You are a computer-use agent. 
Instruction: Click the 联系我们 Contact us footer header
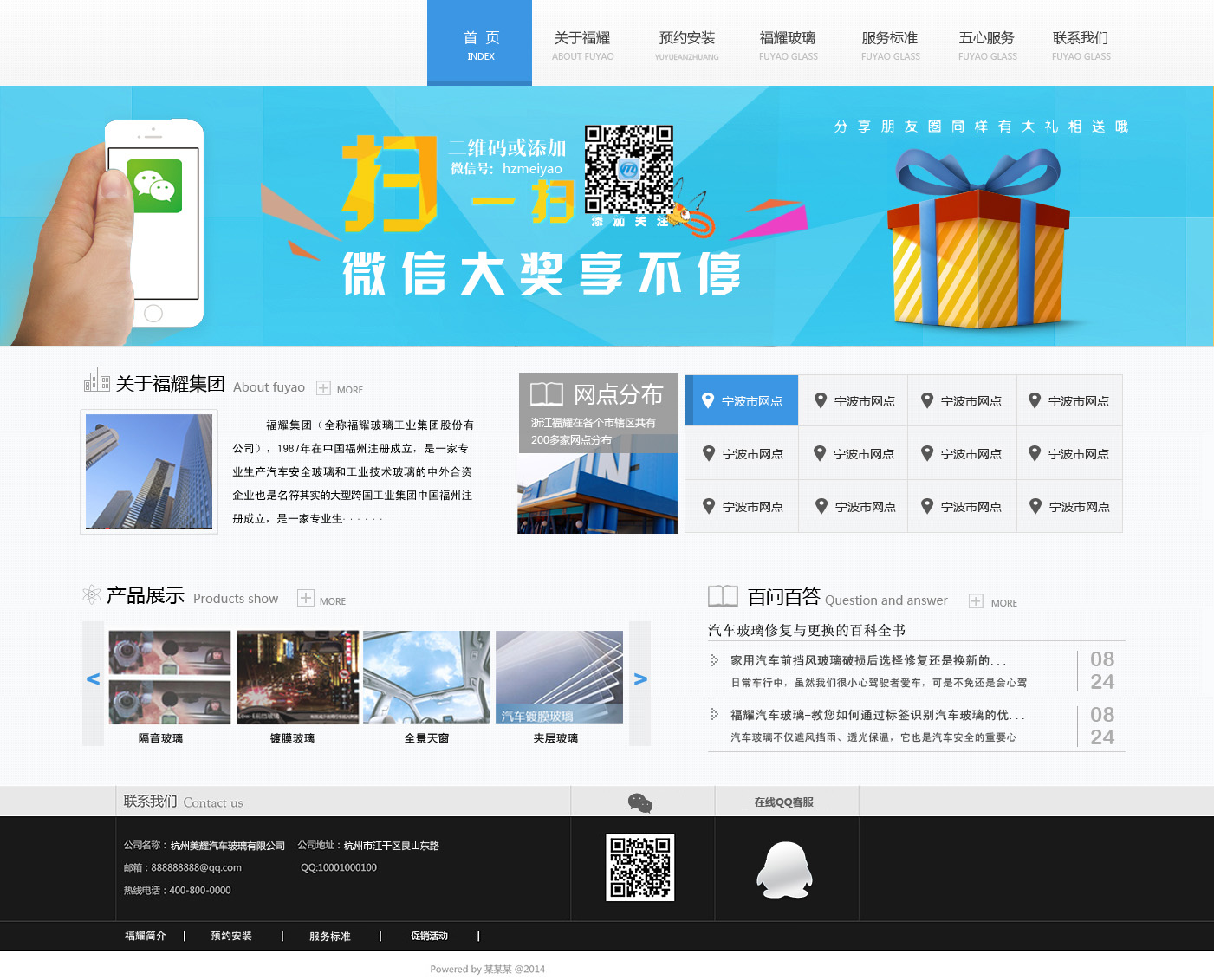click(183, 802)
